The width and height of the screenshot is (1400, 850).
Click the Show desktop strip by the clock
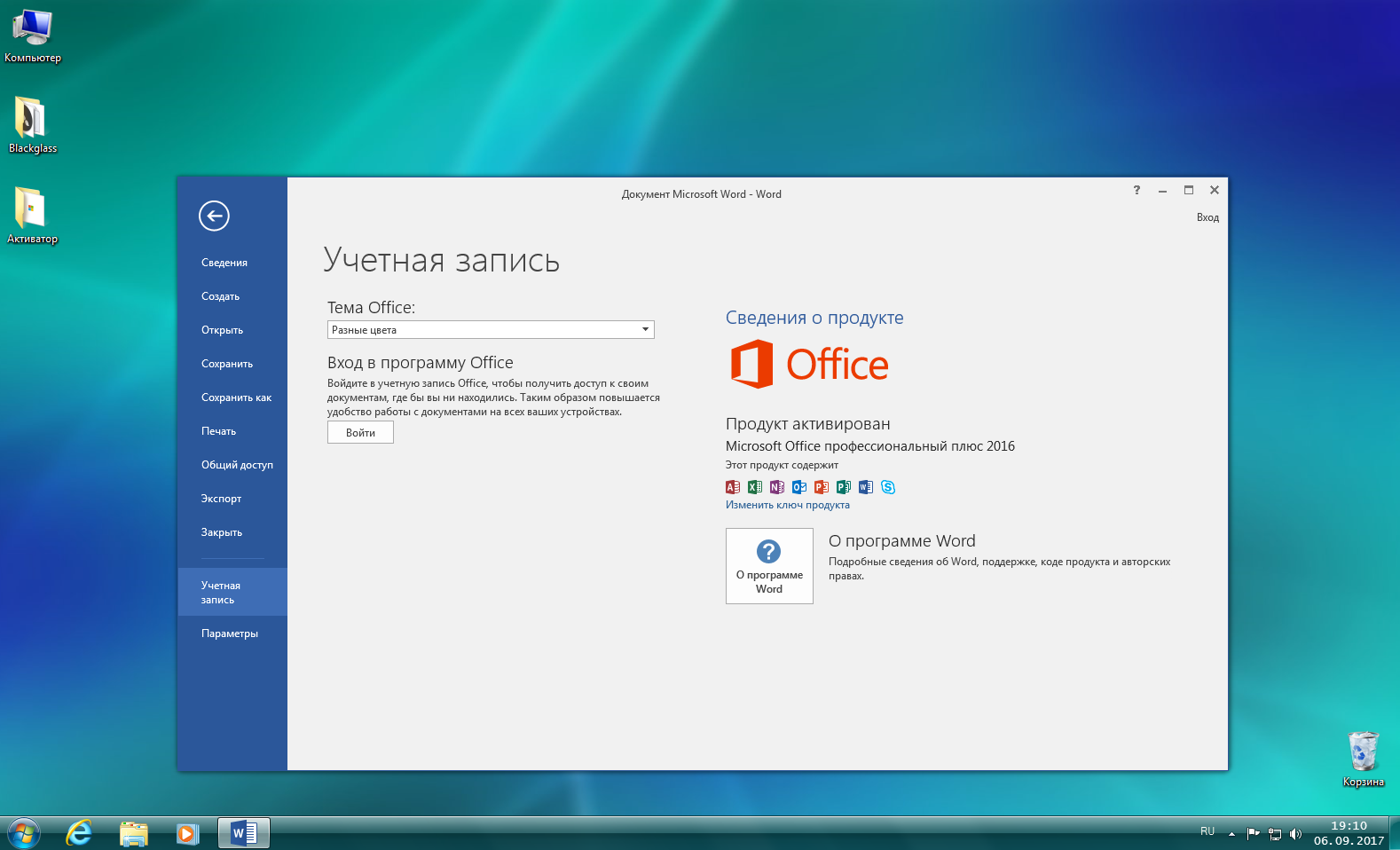[1394, 833]
